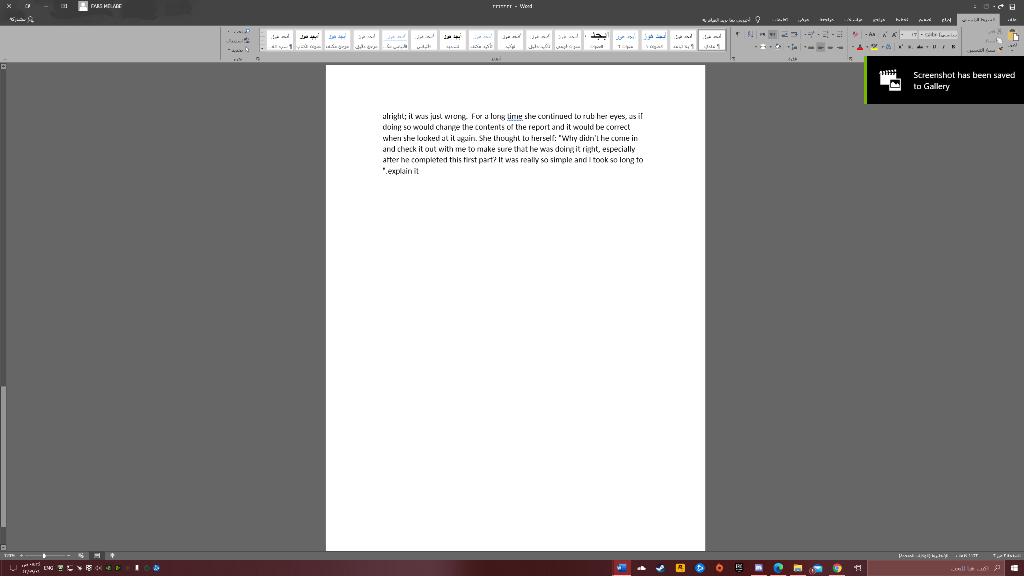Click the Cut scissors icon
Viewport: 1024px width, 576px height.
pyautogui.click(x=1000, y=31)
